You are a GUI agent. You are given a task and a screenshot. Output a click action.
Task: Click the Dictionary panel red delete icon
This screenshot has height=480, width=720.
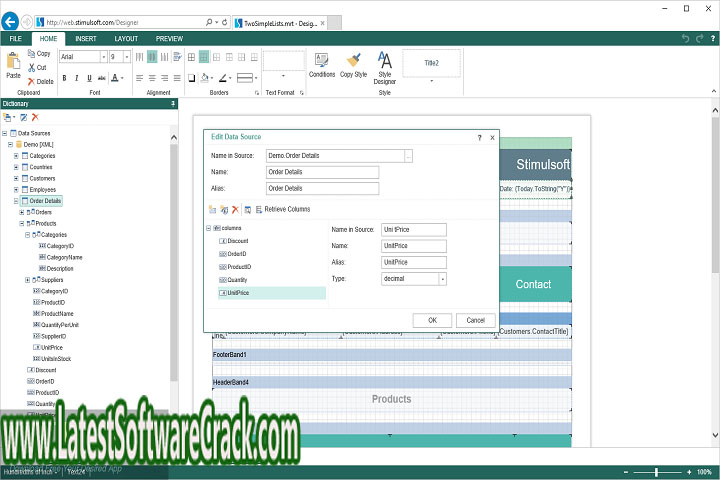(35, 118)
